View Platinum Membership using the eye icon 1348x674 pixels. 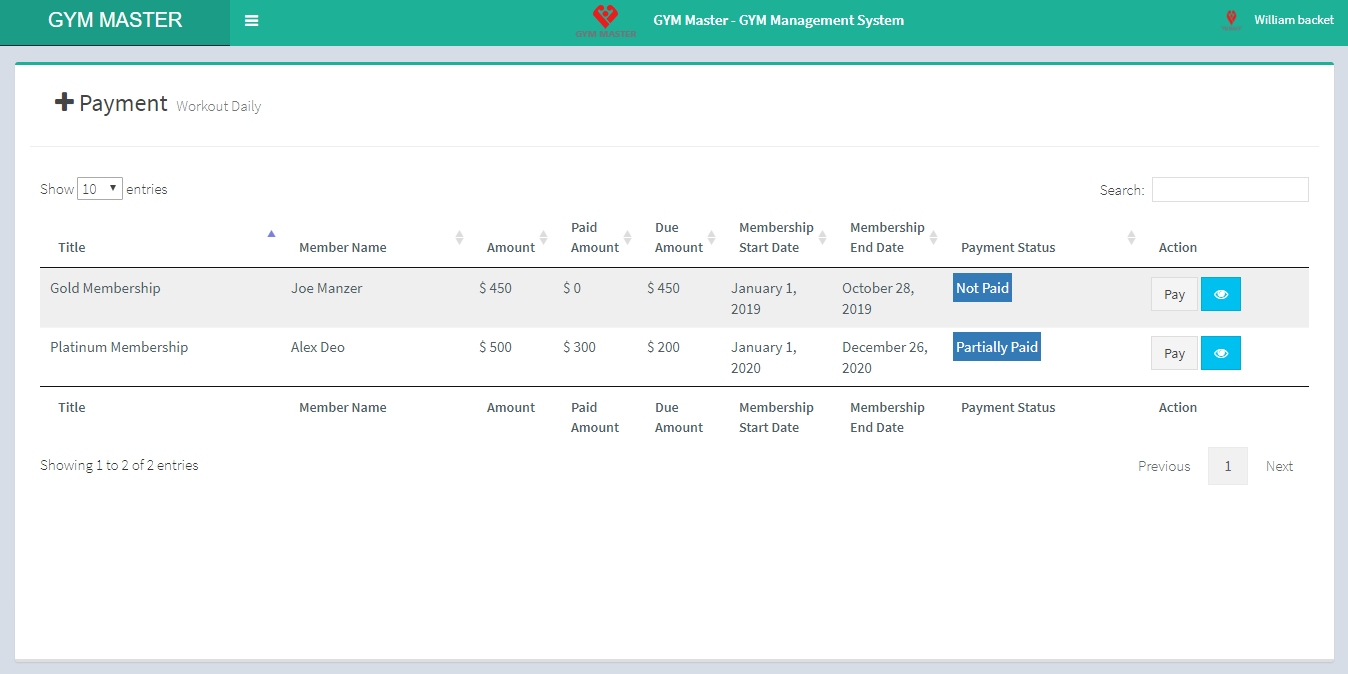click(x=1220, y=353)
